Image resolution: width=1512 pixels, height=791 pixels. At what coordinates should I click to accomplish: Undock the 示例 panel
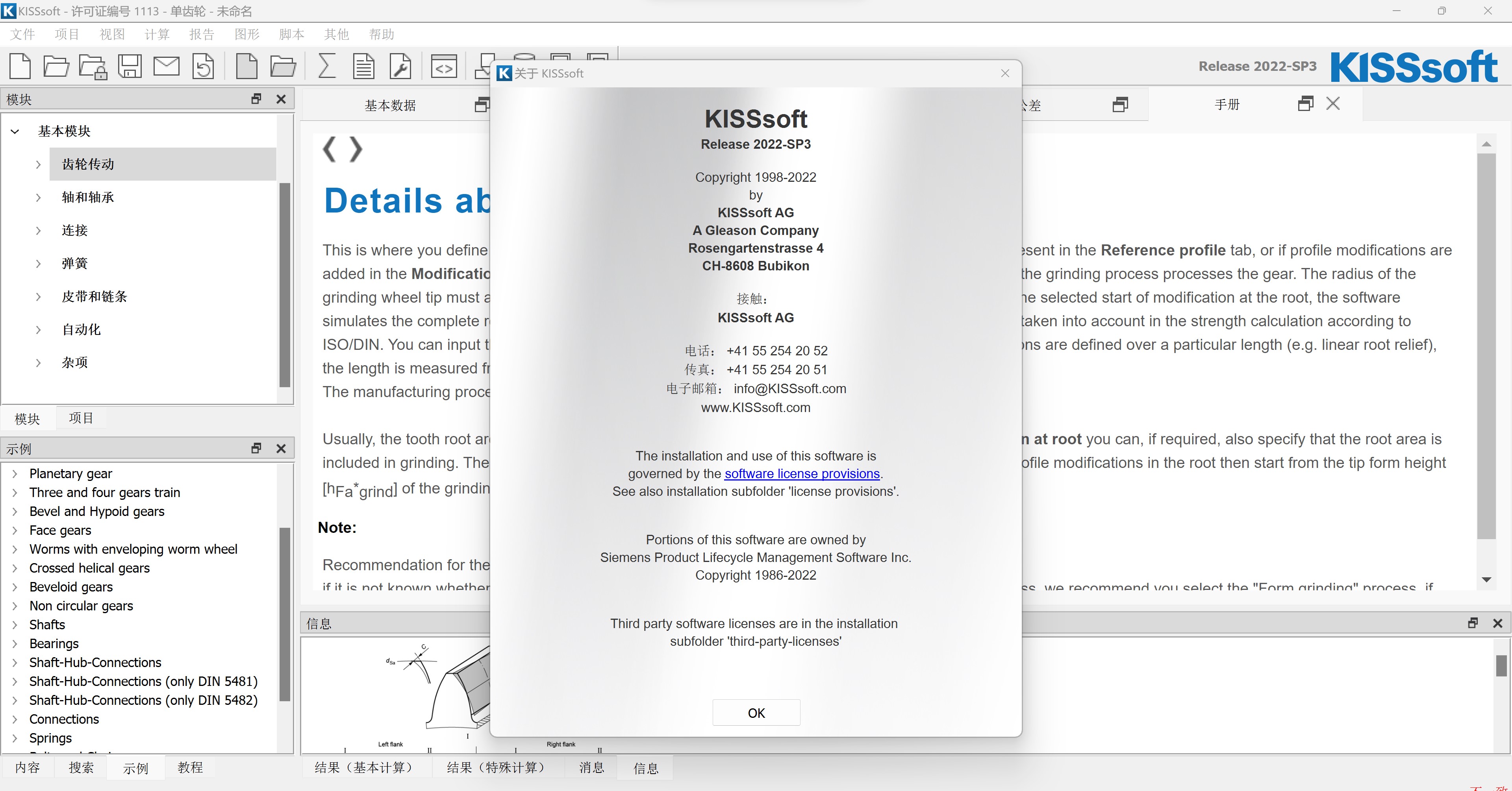(x=256, y=448)
